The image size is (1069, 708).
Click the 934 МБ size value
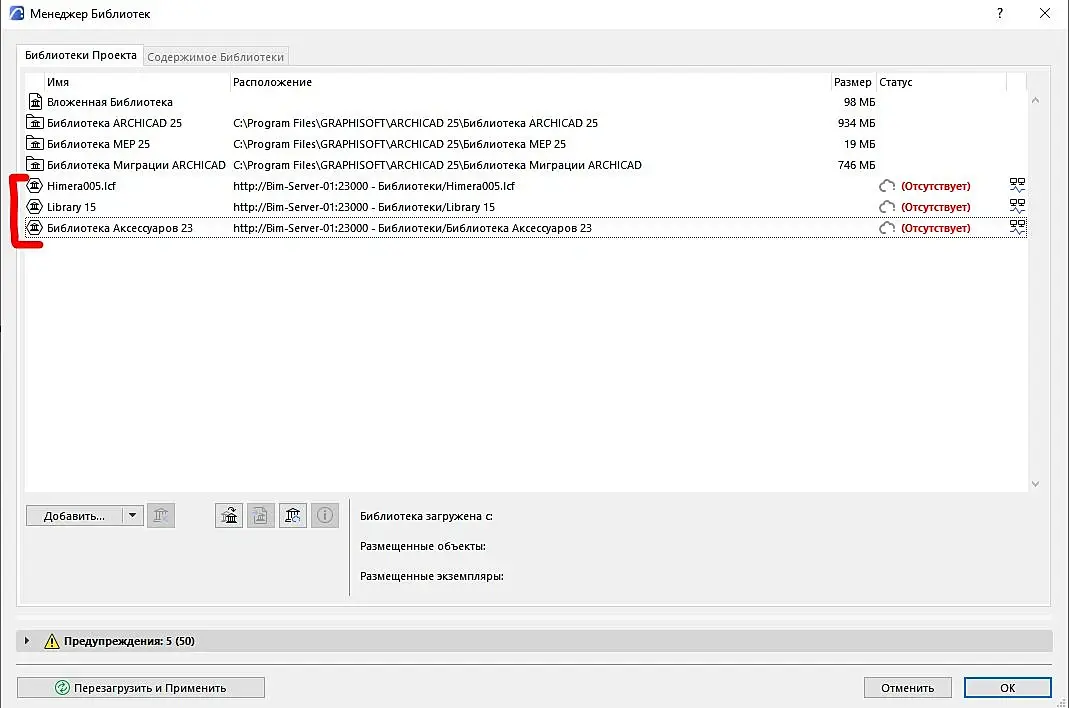coord(856,123)
